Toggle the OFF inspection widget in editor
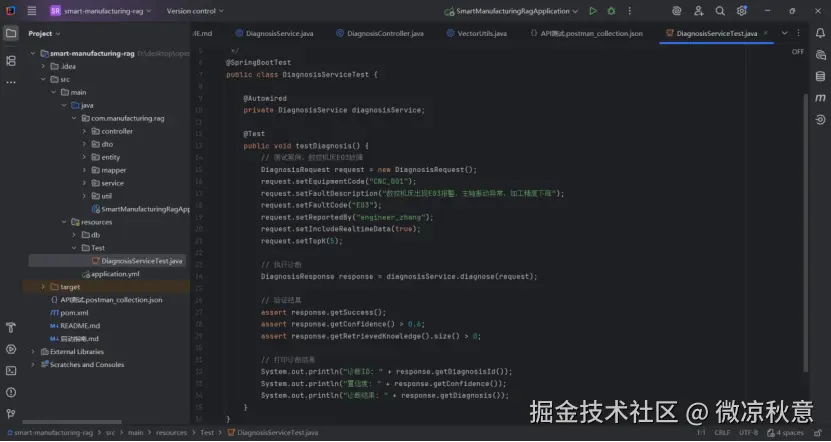 (x=798, y=52)
